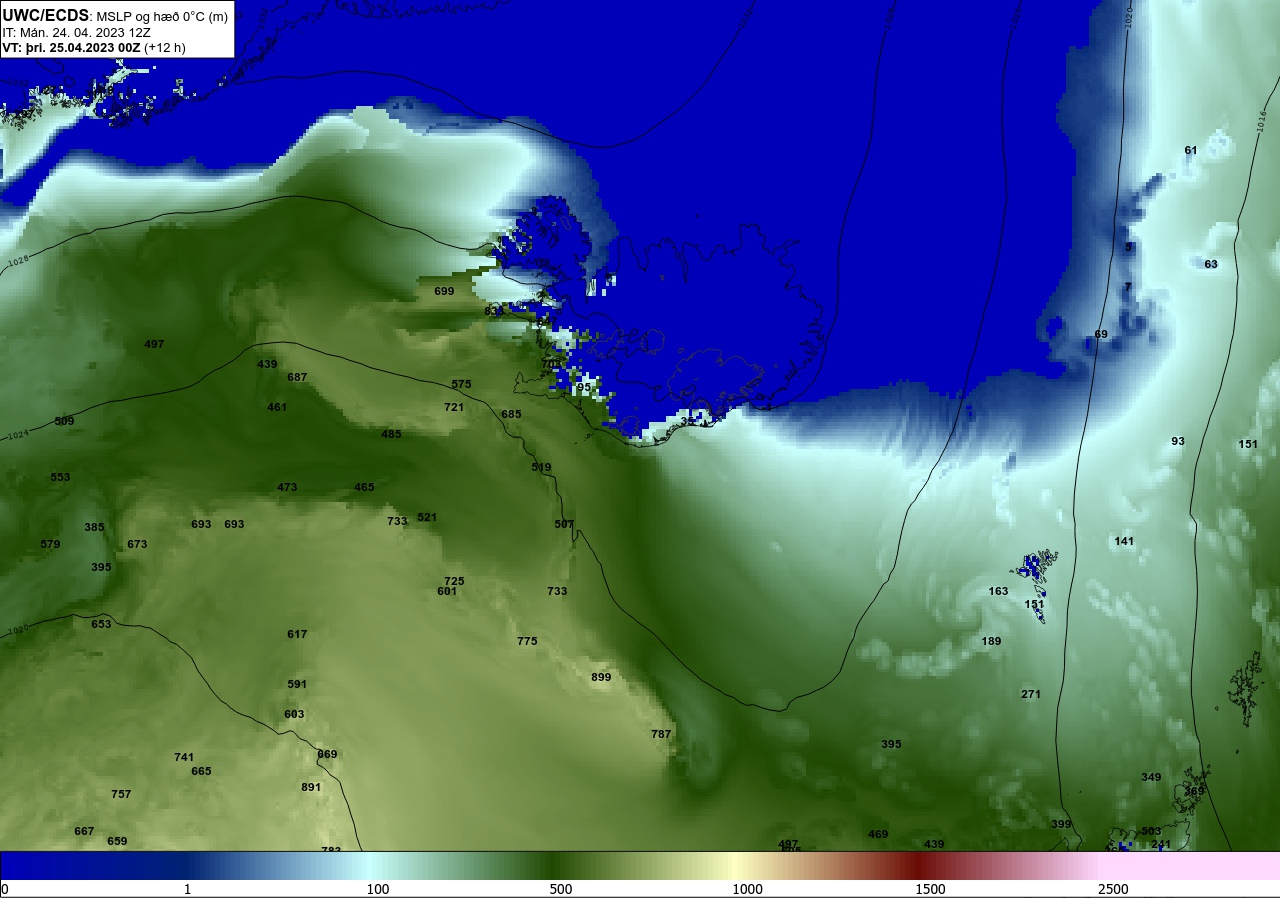Select the 69 height value
Viewport: 1280px width, 898px height.
coord(1101,334)
